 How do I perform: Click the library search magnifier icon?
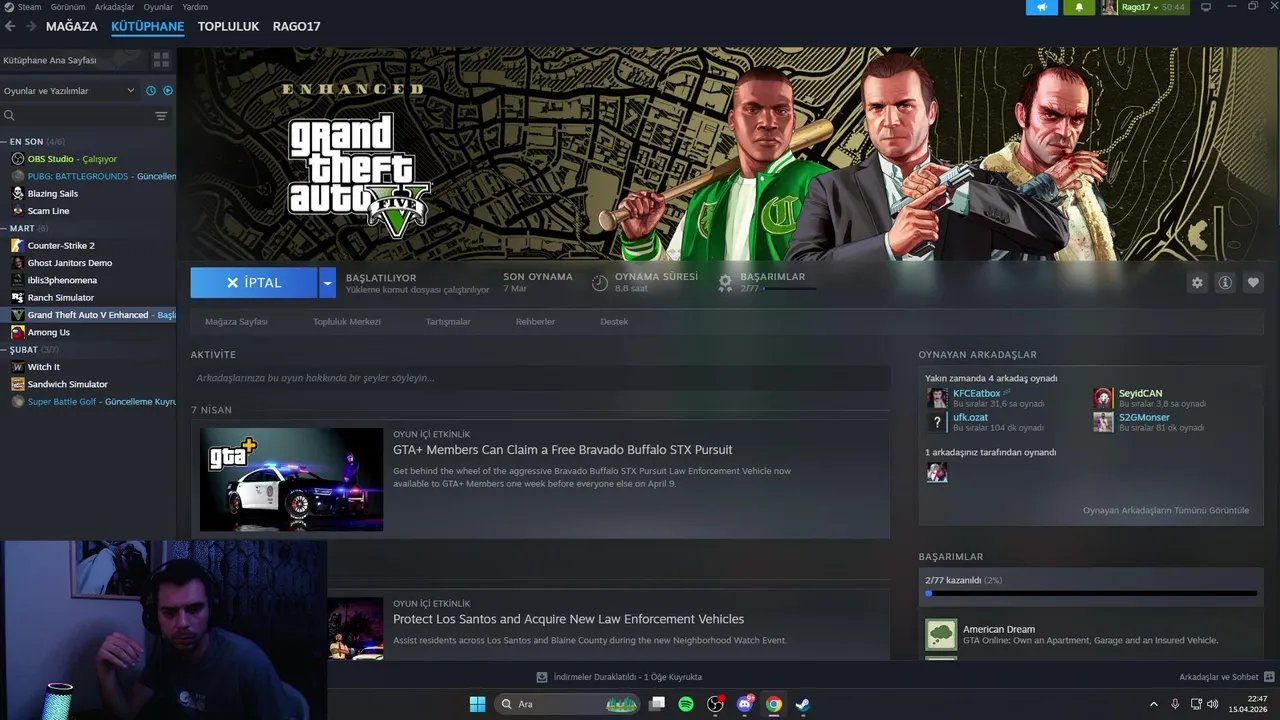[x=10, y=116]
